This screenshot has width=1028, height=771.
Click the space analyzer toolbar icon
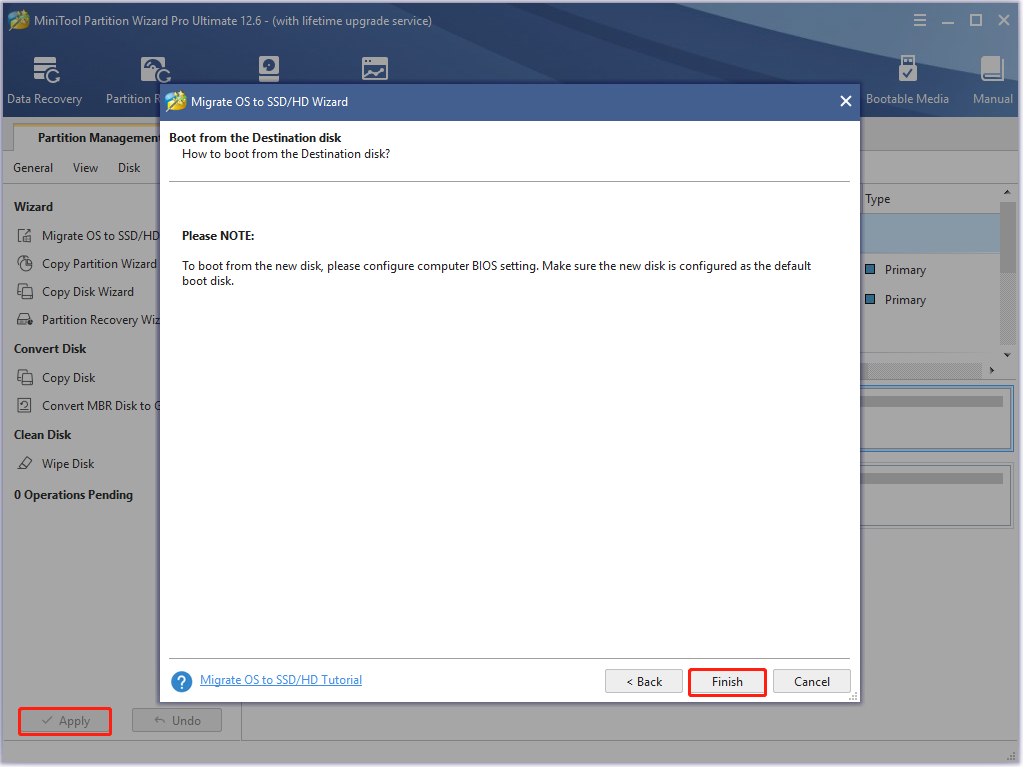pos(376,69)
